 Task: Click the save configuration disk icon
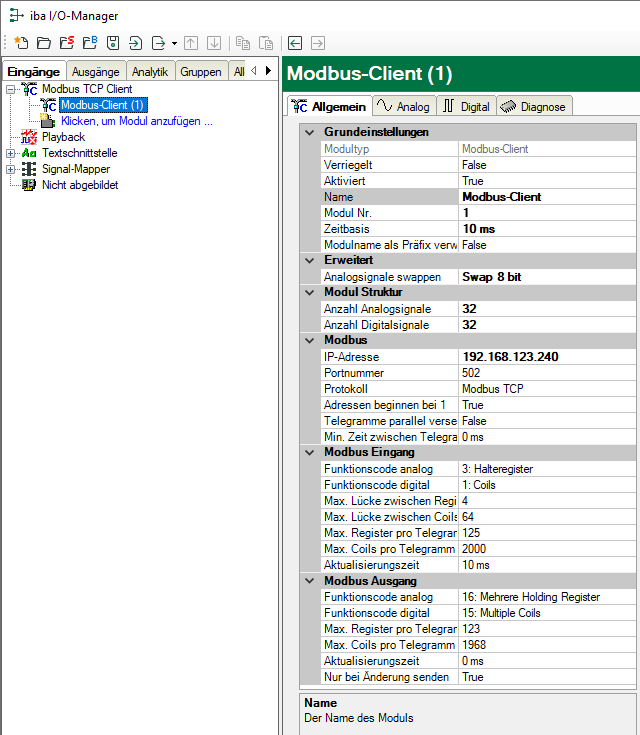click(113, 43)
